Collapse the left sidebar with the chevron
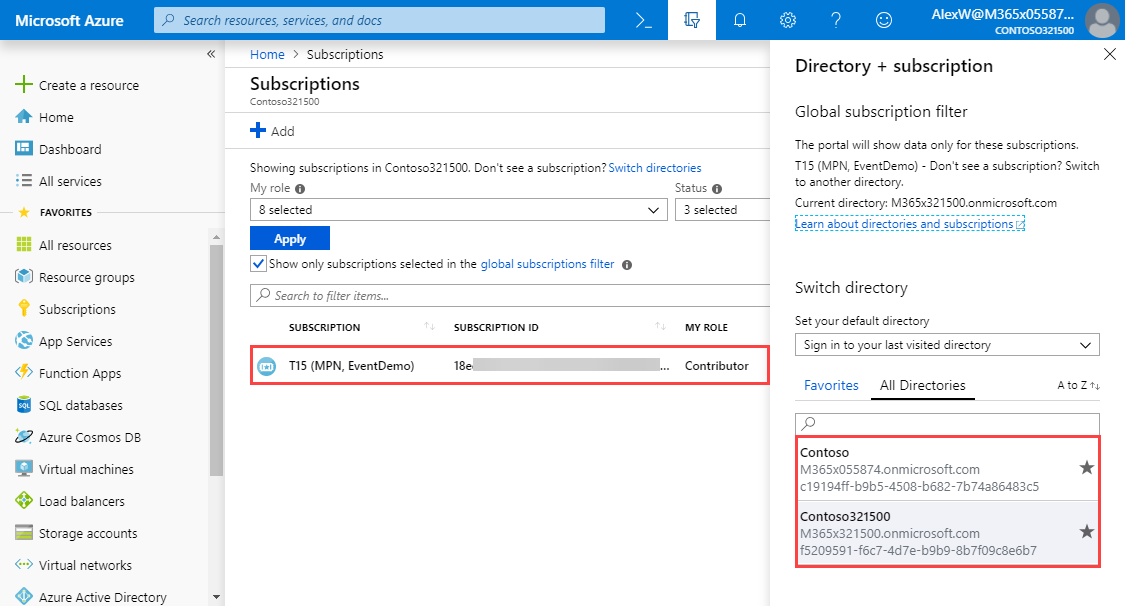1125x606 pixels. [x=211, y=54]
